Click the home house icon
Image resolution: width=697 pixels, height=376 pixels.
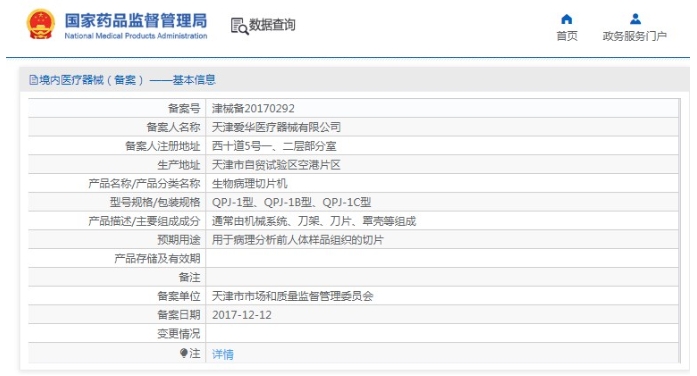pyautogui.click(x=566, y=19)
